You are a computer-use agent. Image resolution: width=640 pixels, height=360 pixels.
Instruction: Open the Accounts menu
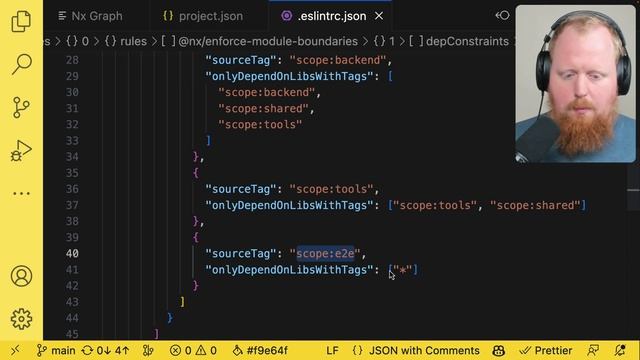[x=21, y=276]
